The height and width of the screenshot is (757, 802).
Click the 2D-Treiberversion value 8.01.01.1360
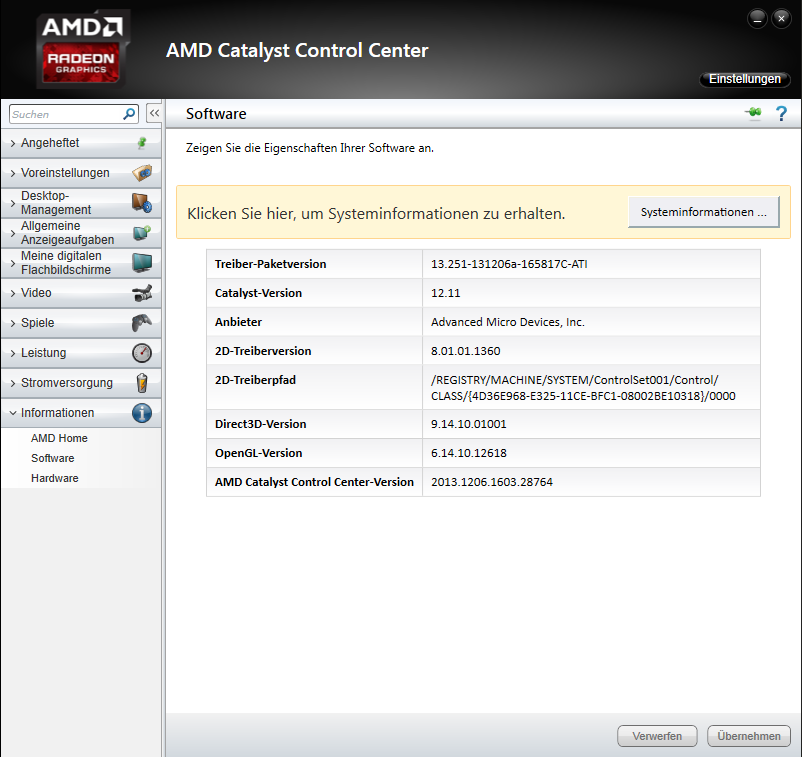(465, 351)
